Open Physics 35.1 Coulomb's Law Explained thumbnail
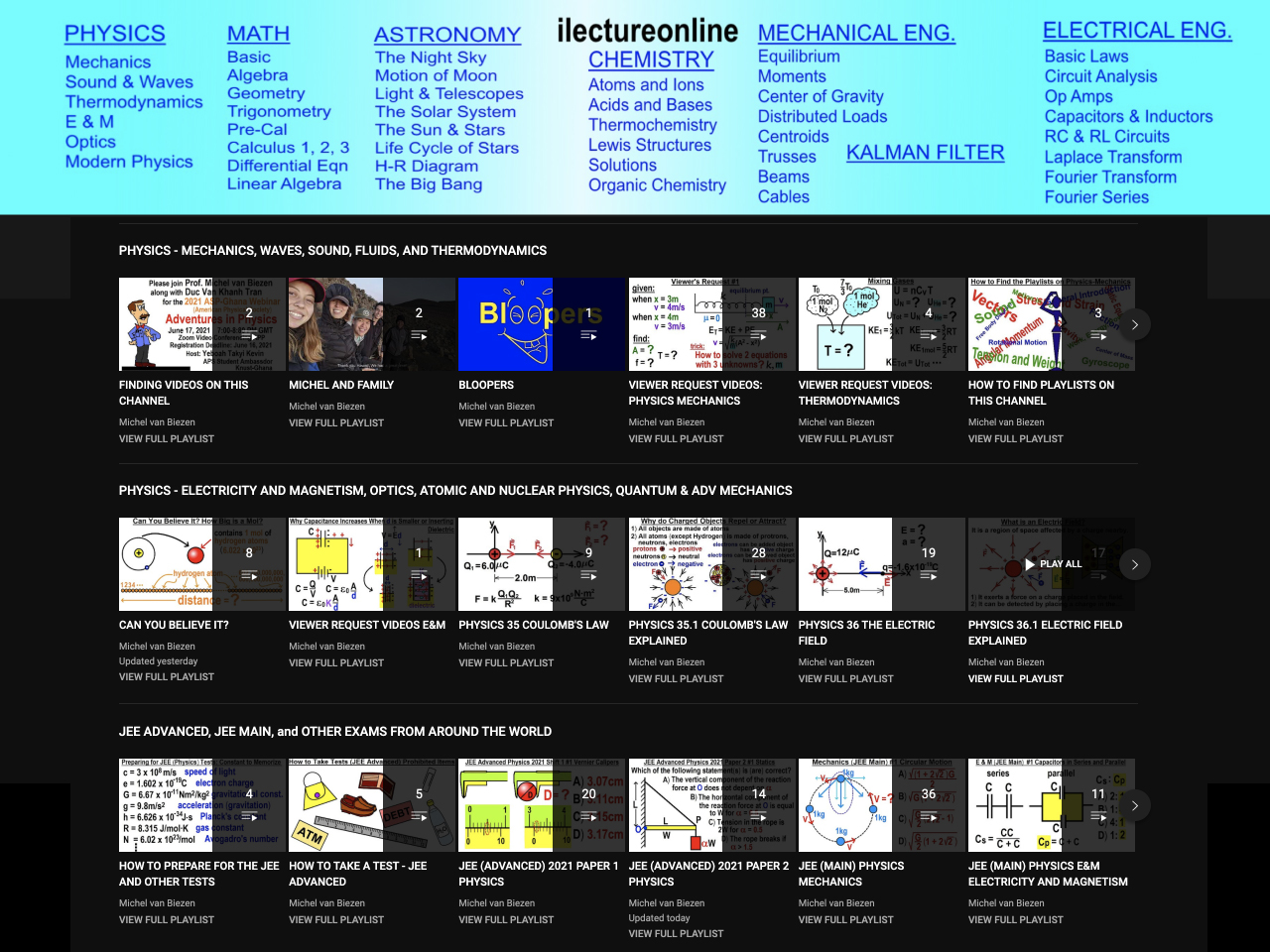This screenshot has height=952, width=1270. [712, 564]
